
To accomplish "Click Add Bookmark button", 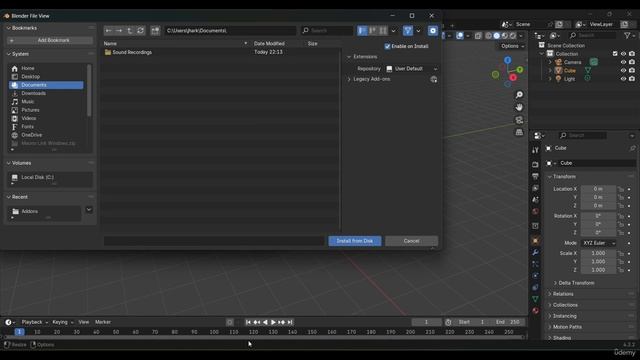I will (x=50, y=40).
